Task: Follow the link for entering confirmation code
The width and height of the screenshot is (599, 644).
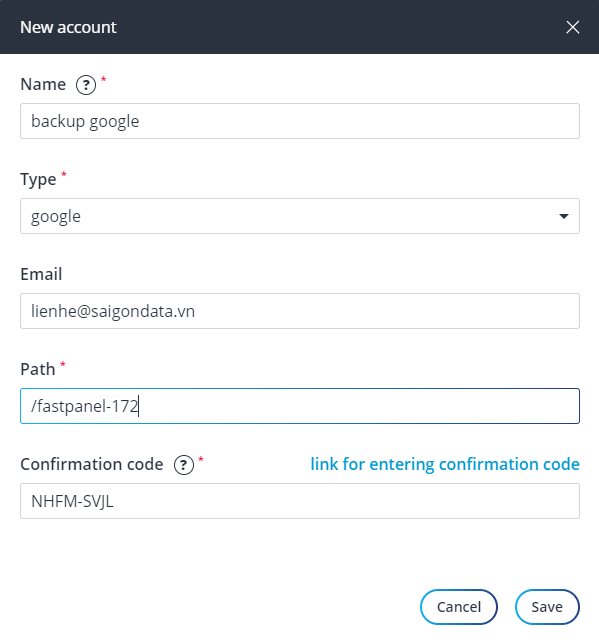Action: coord(445,464)
